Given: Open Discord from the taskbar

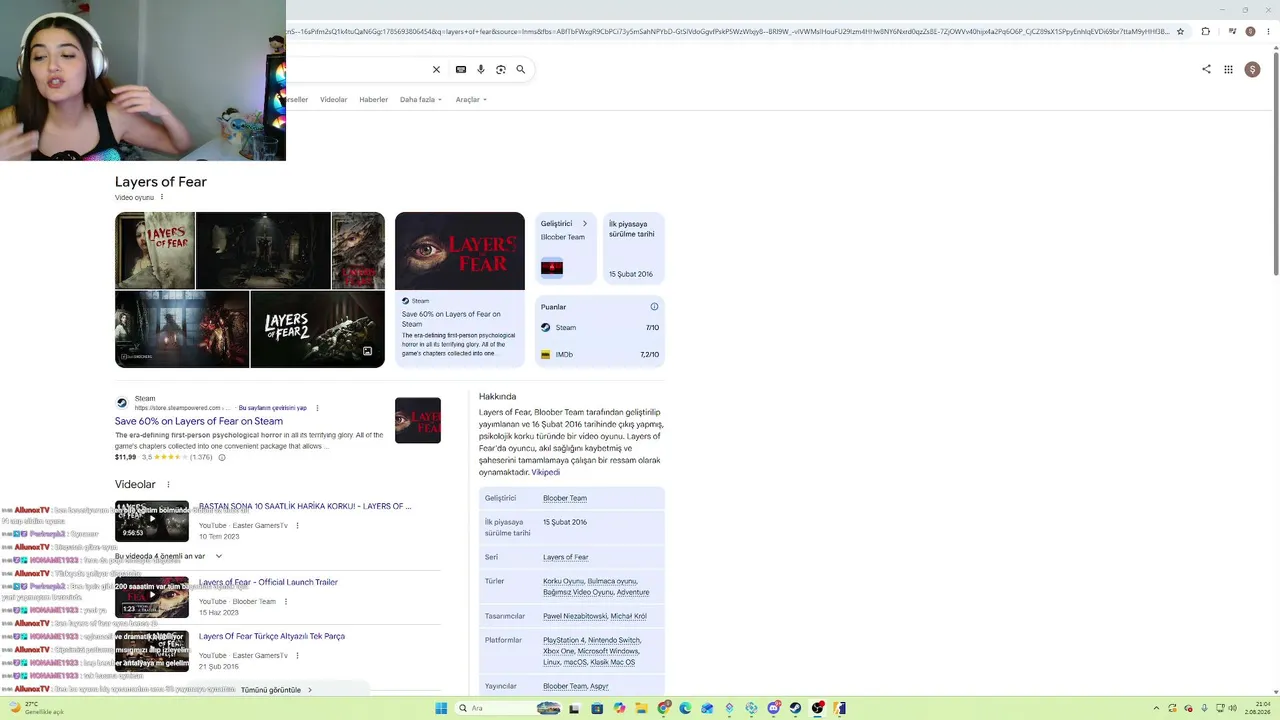Looking at the screenshot, I should [773, 708].
